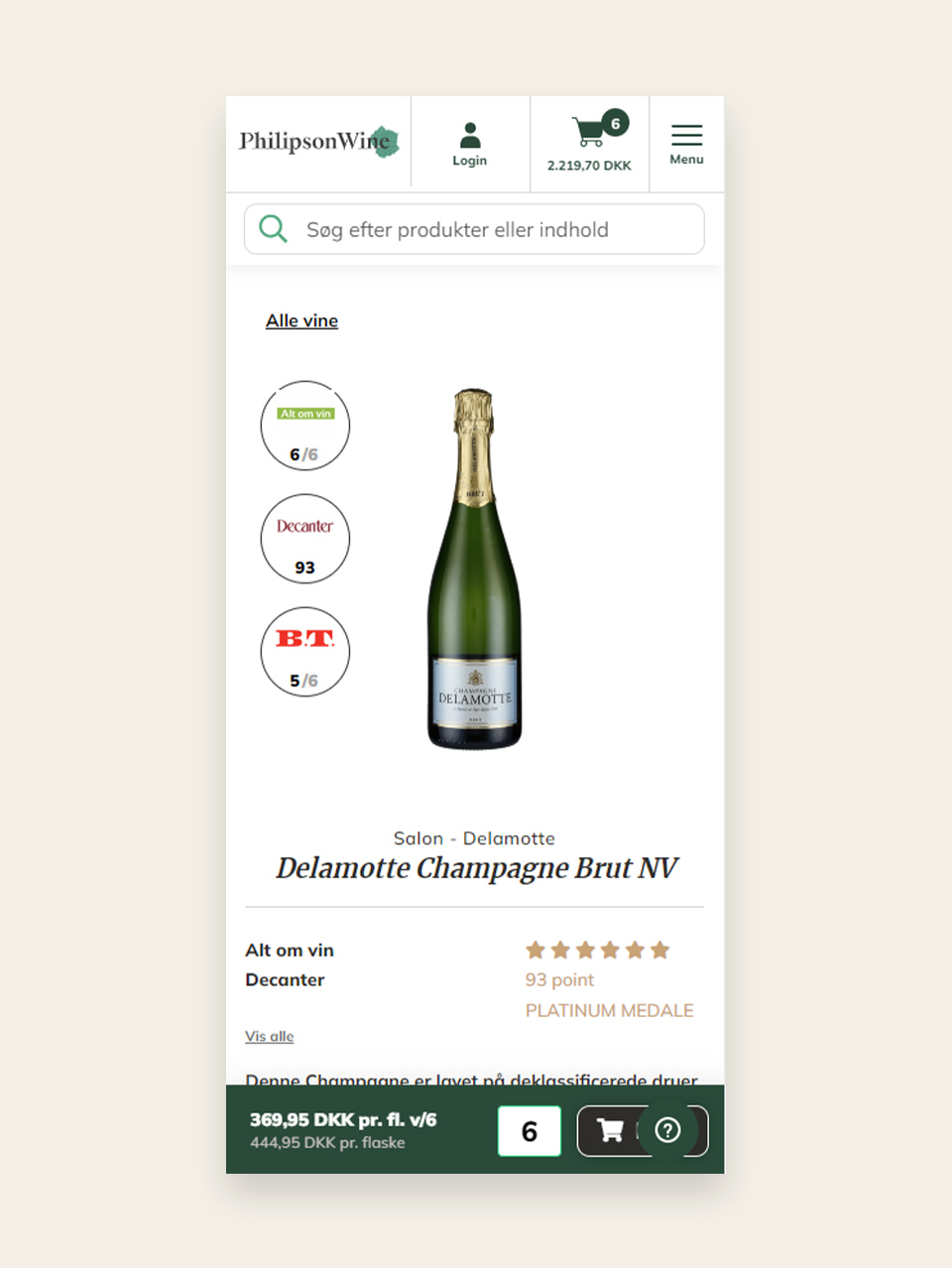Expand all ratings via Vis alle
The image size is (952, 1268).
pyautogui.click(x=269, y=1036)
